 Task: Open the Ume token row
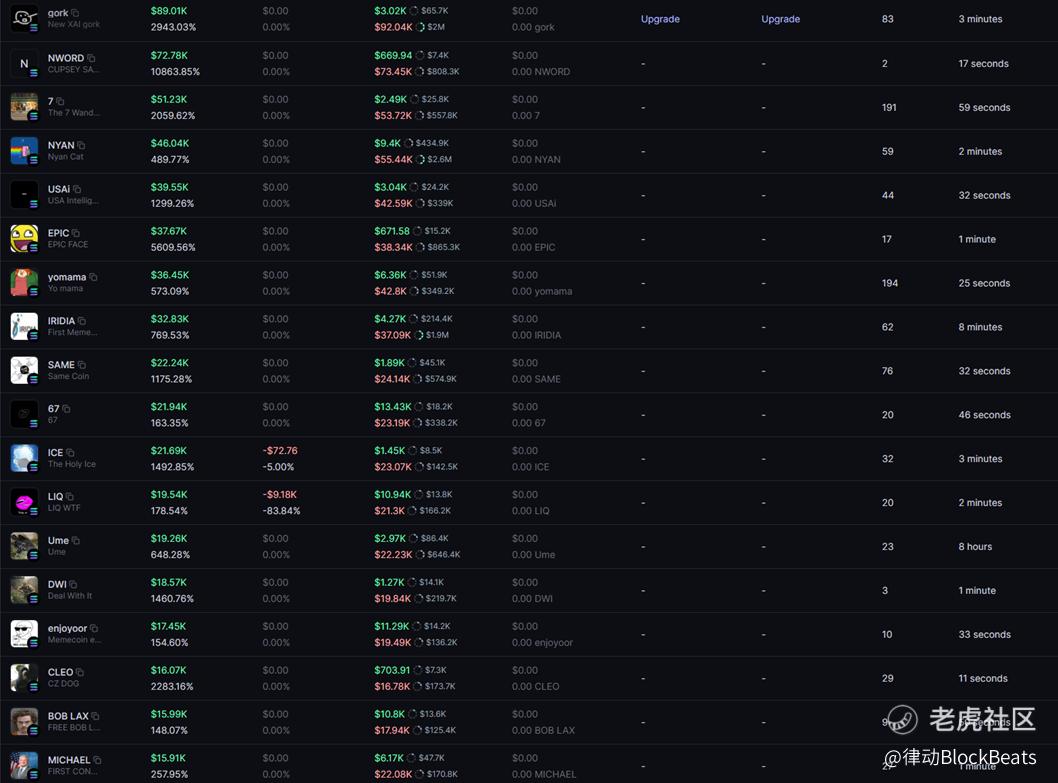click(58, 541)
